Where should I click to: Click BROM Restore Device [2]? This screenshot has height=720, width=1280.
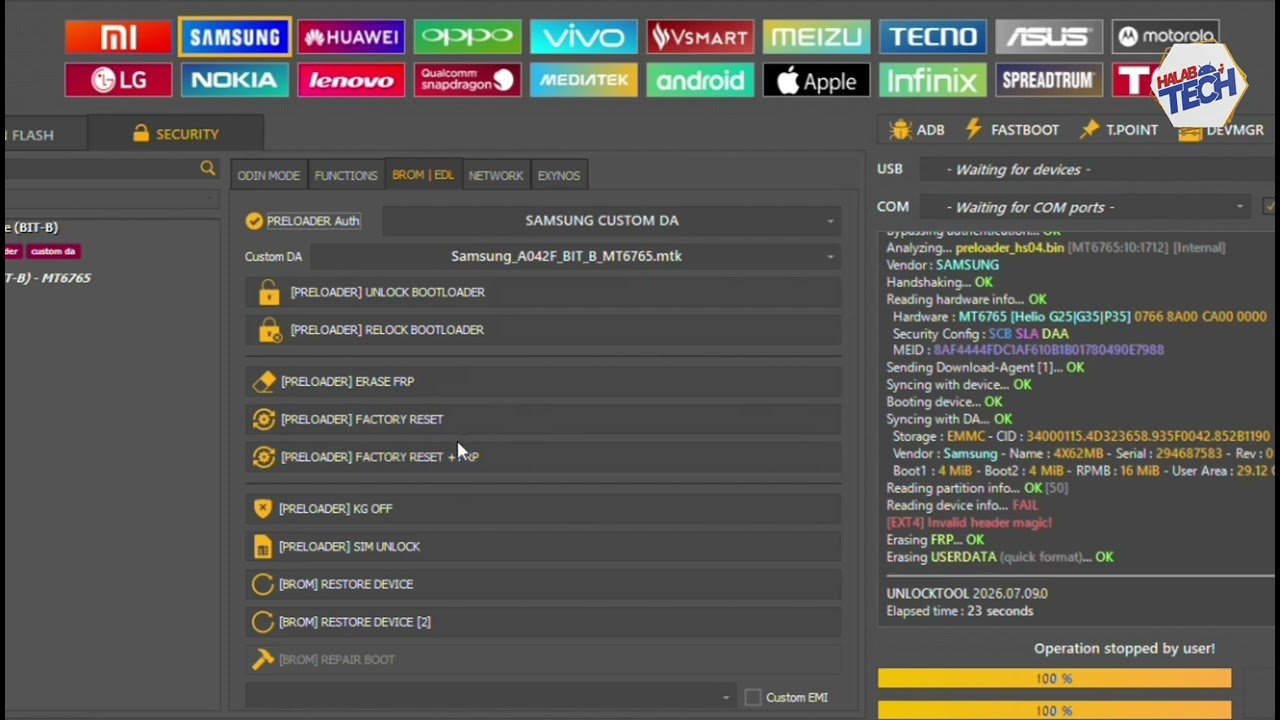pyautogui.click(x=543, y=622)
